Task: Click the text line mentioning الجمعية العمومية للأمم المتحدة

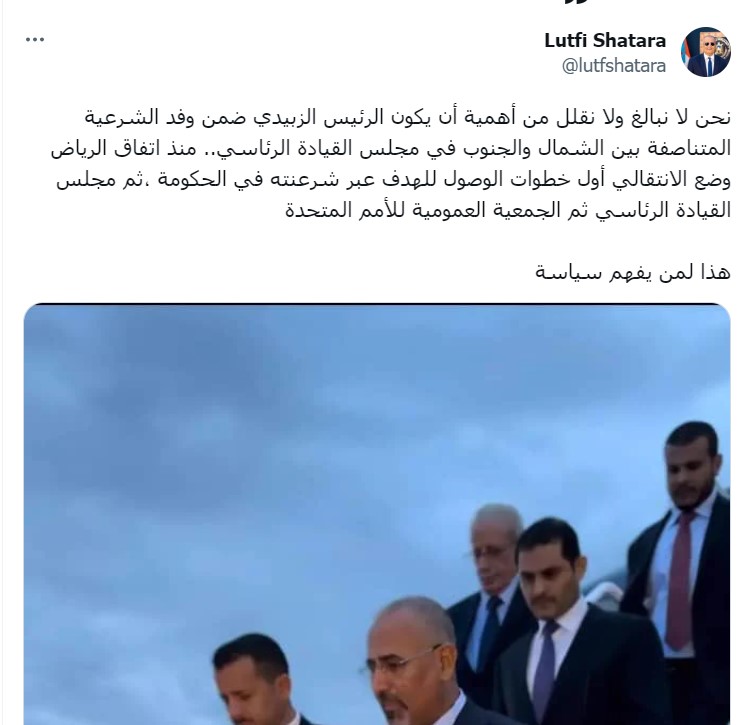Action: tap(508, 210)
